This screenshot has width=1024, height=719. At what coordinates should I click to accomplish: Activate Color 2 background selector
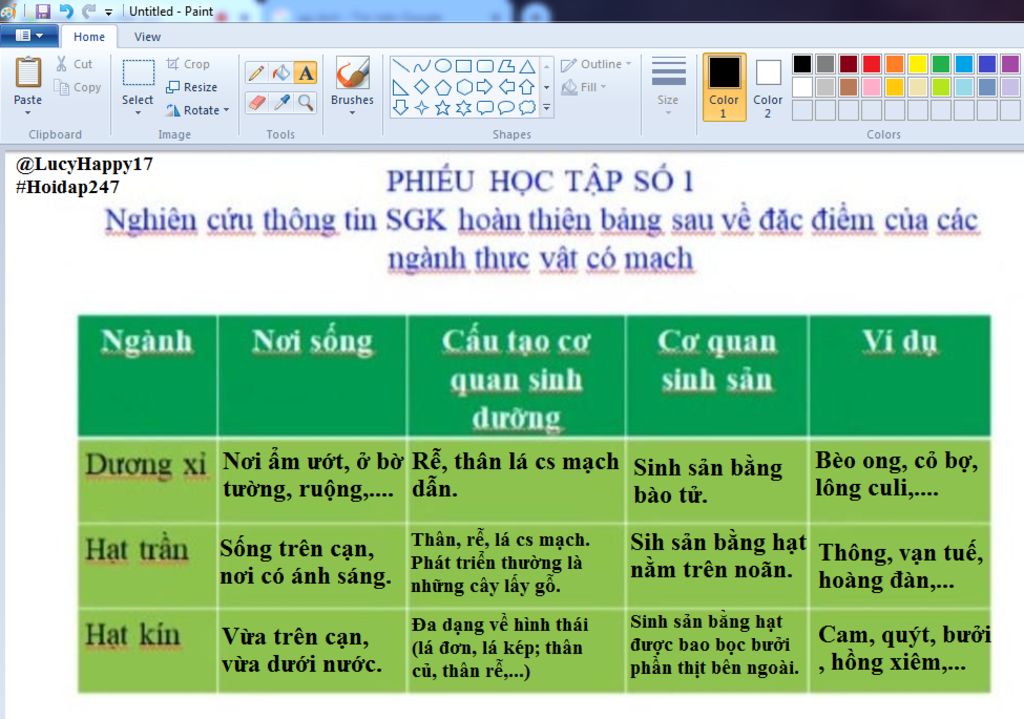(x=767, y=87)
